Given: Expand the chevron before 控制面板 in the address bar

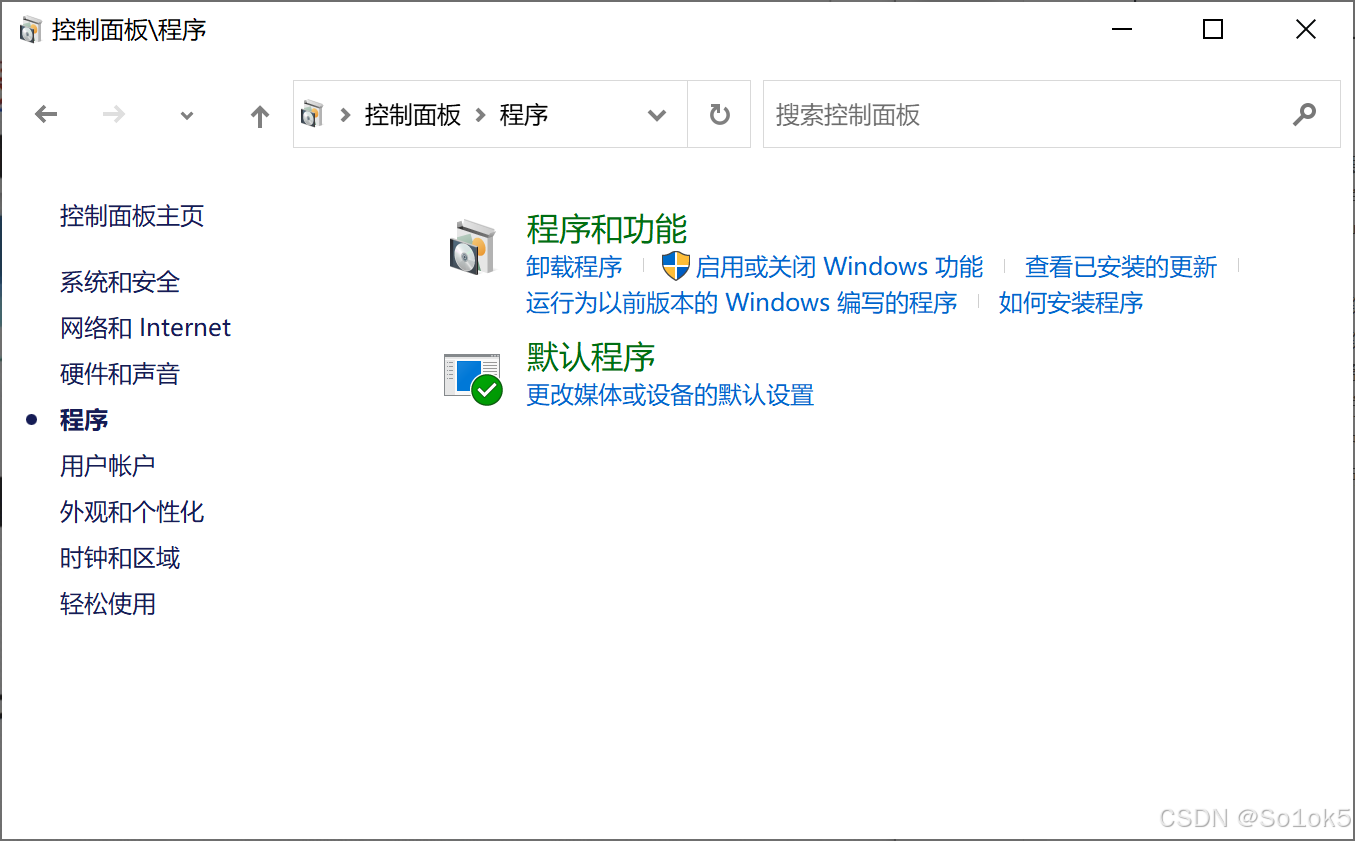Looking at the screenshot, I should tap(345, 115).
